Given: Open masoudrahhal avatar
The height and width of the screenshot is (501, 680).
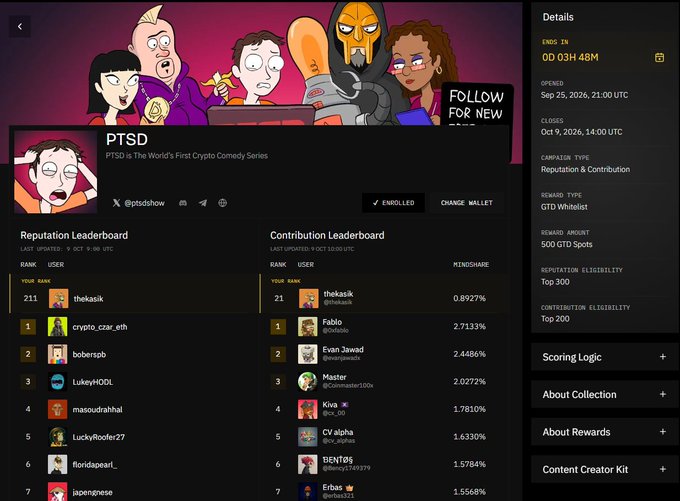Looking at the screenshot, I should (x=58, y=409).
